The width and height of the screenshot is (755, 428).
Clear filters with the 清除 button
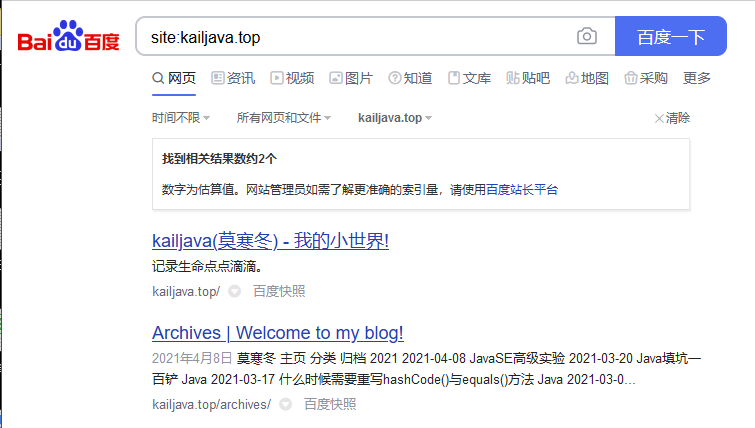(x=672, y=118)
